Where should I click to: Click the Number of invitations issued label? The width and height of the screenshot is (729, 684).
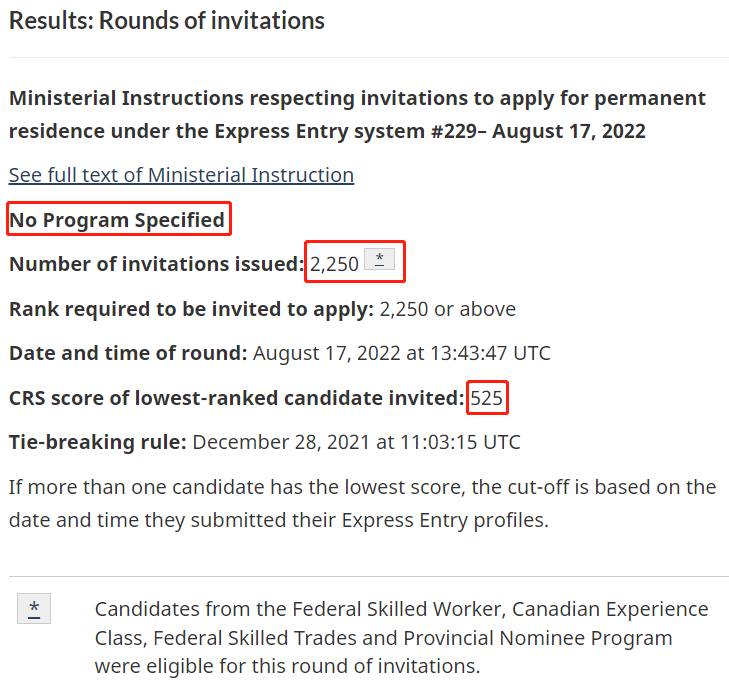(x=157, y=264)
